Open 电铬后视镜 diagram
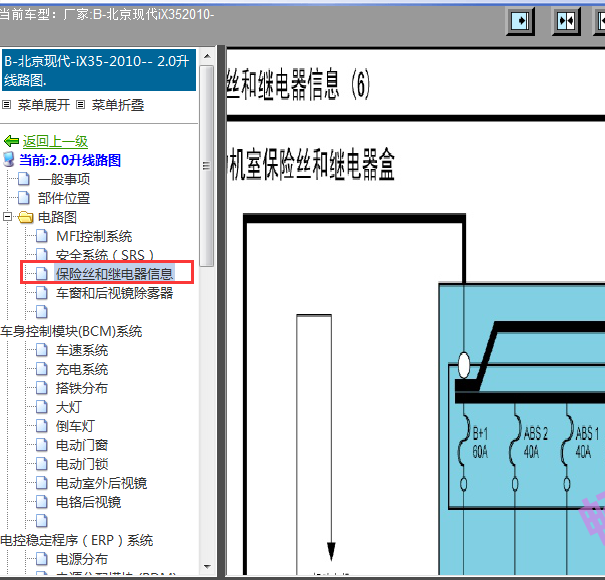Viewport: 605px width, 580px height. pyautogui.click(x=88, y=502)
